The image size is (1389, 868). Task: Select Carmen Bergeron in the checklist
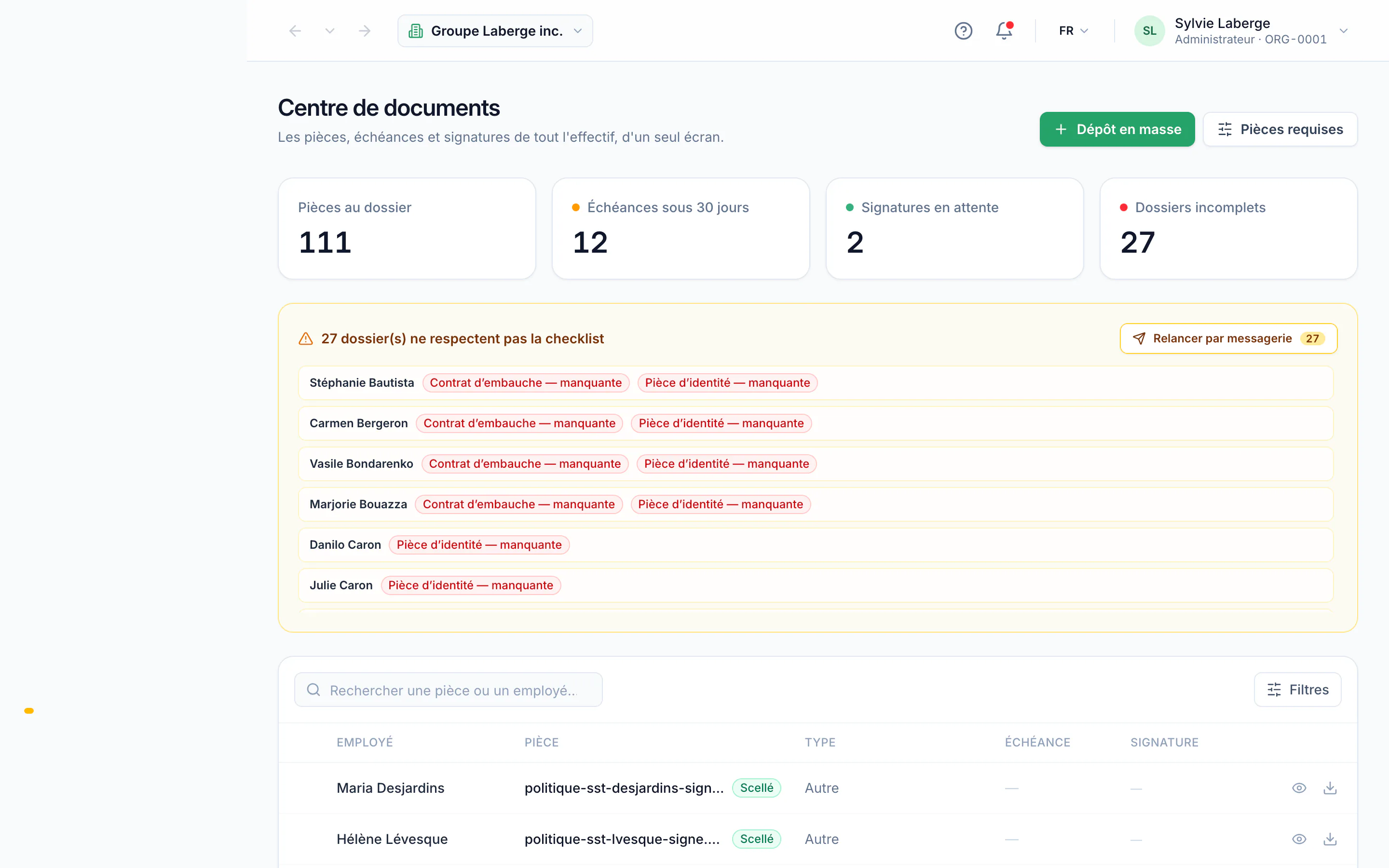pyautogui.click(x=359, y=424)
